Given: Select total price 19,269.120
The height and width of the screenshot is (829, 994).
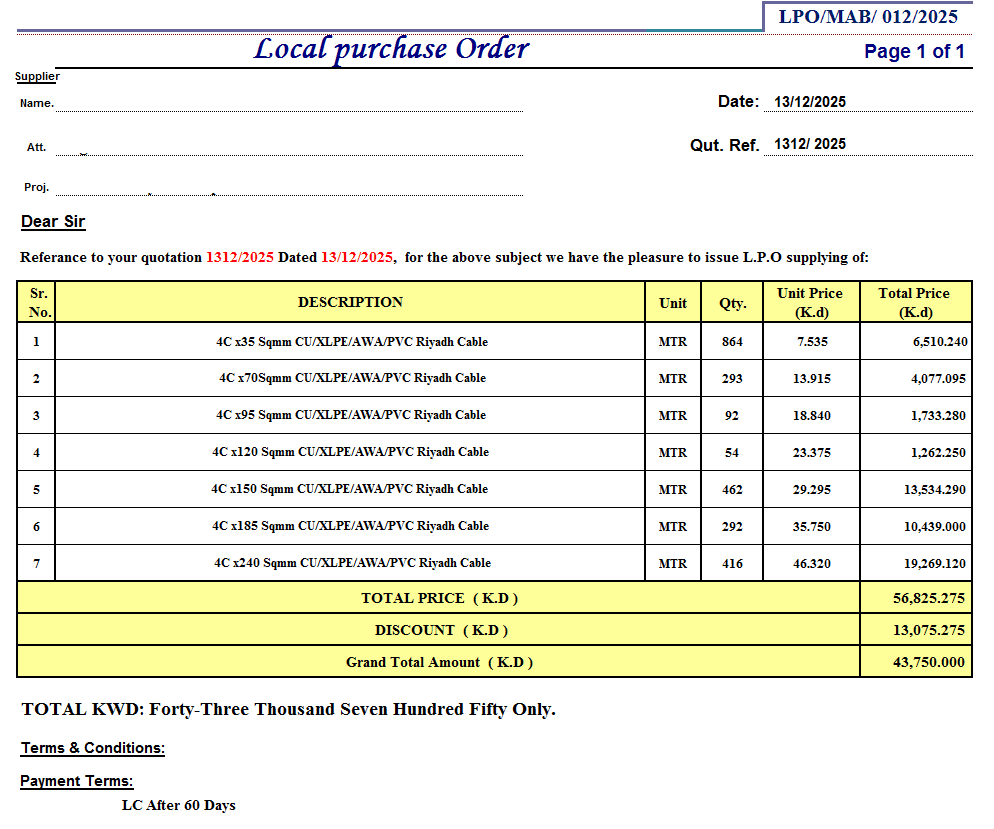Looking at the screenshot, I should pyautogui.click(x=935, y=563).
